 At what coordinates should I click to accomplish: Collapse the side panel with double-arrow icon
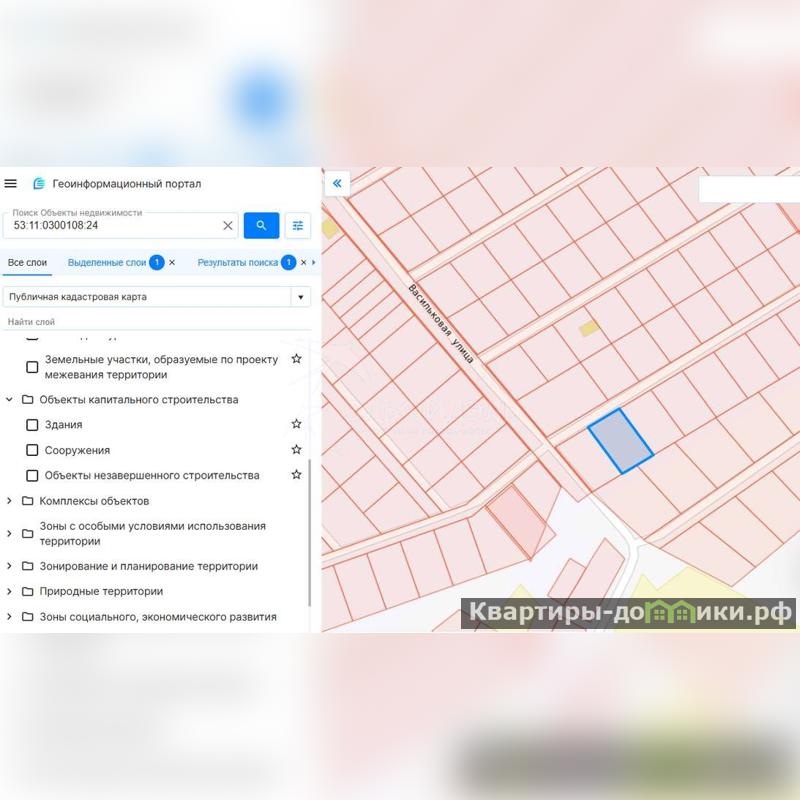point(337,183)
